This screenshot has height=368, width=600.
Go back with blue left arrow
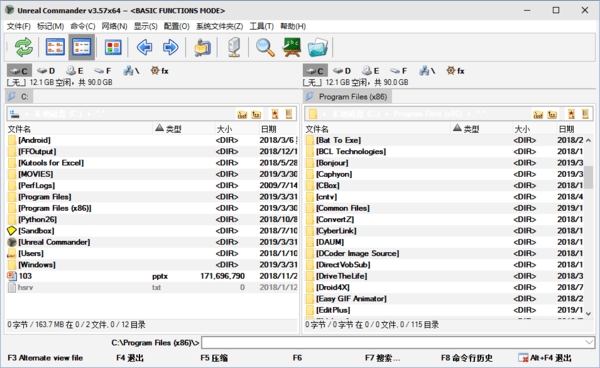tap(145, 47)
